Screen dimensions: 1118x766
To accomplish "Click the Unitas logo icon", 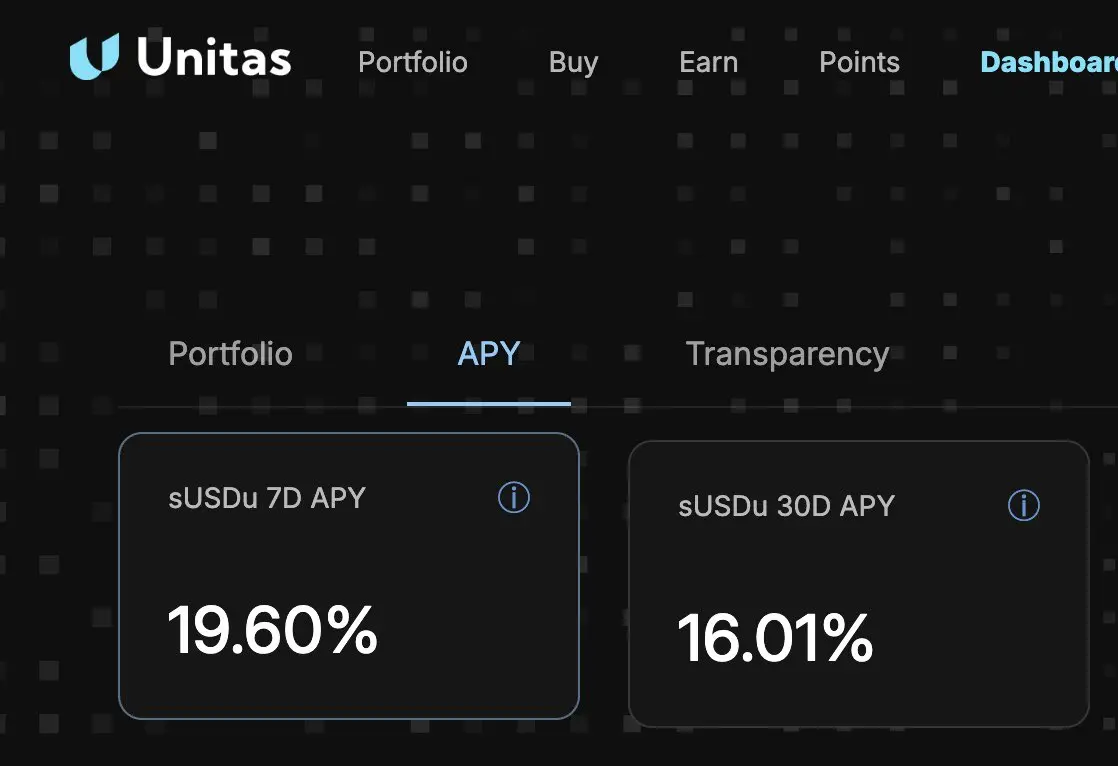I will tap(94, 56).
